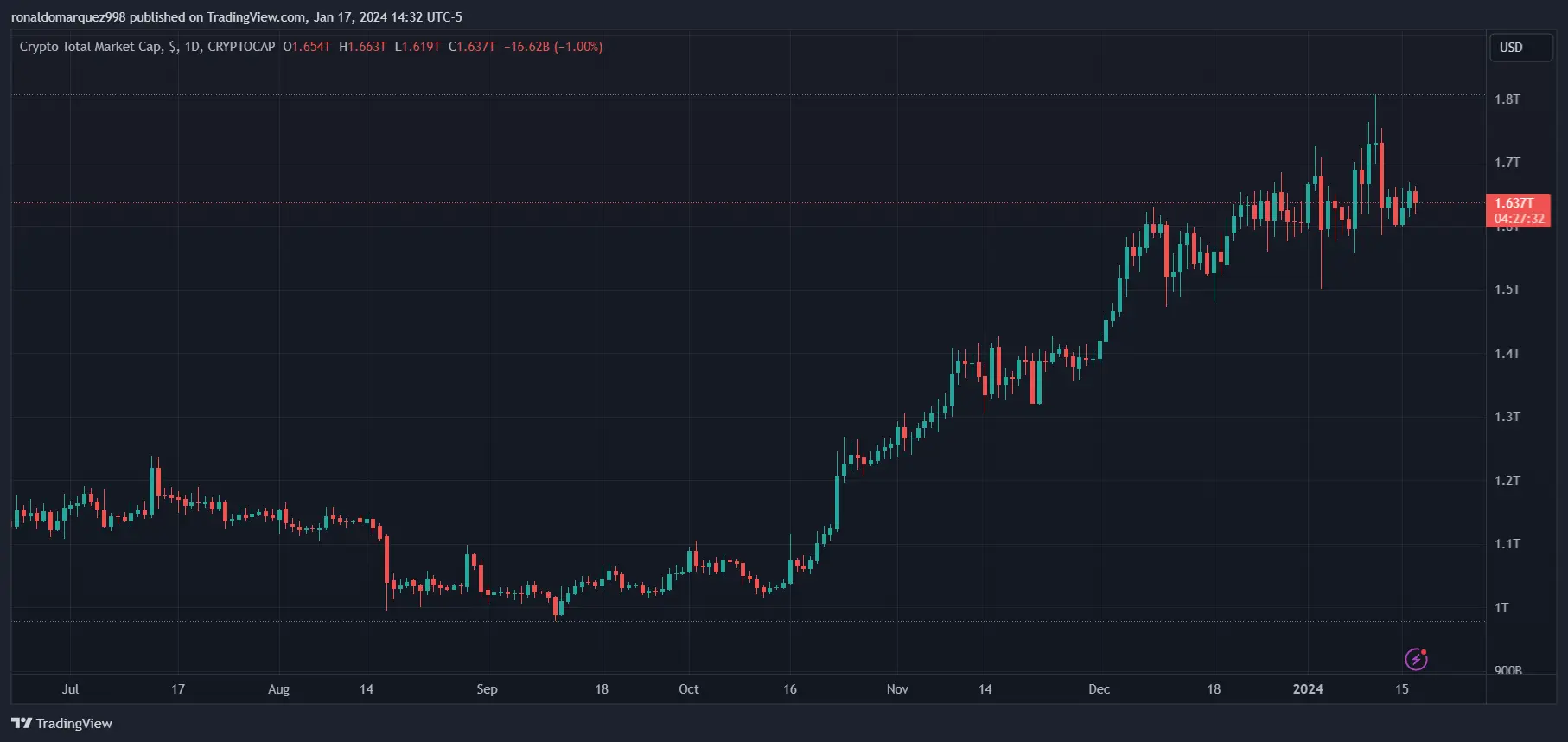This screenshot has width=1568, height=742.
Task: Click the open value O1.654T in the legend
Action: pyautogui.click(x=307, y=47)
